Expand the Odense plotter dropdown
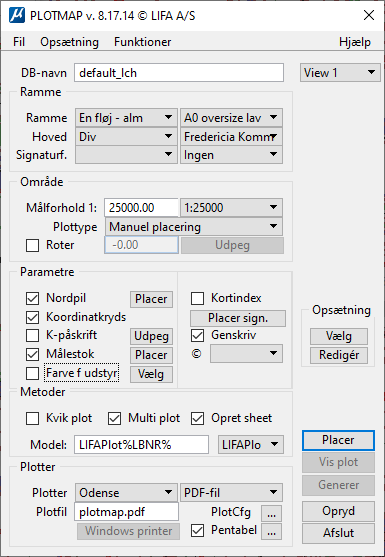This screenshot has width=385, height=557. point(126,493)
